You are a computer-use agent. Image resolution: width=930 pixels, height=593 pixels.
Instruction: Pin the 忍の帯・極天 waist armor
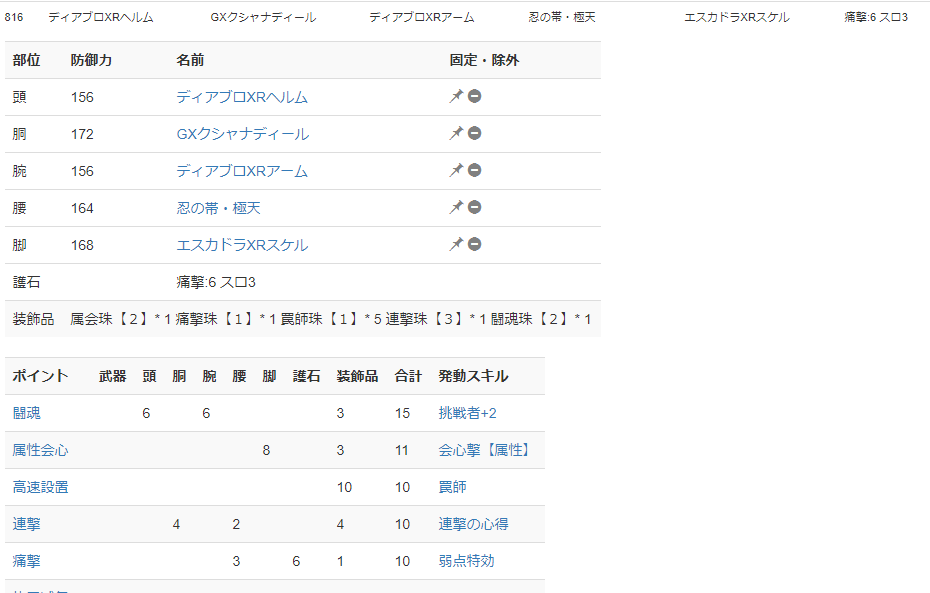coord(456,207)
